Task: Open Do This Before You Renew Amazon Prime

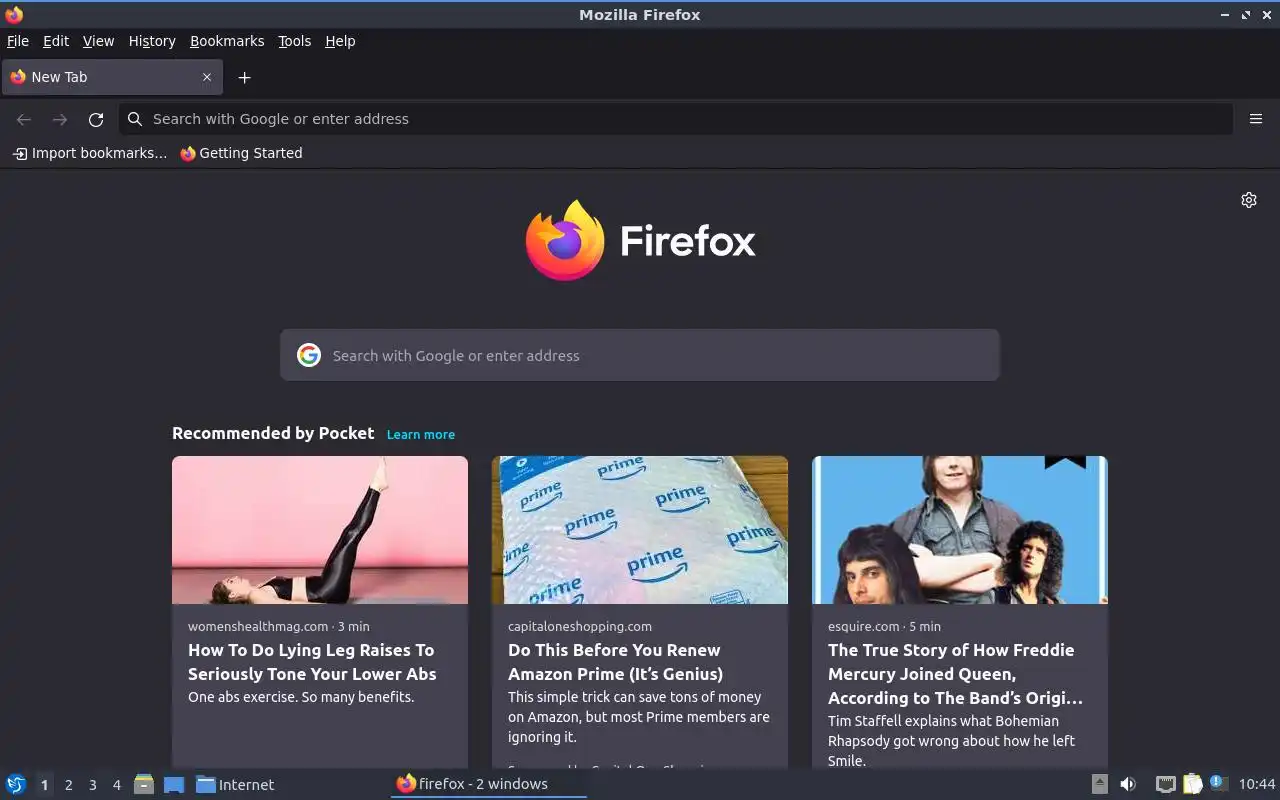Action: pyautogui.click(x=615, y=662)
